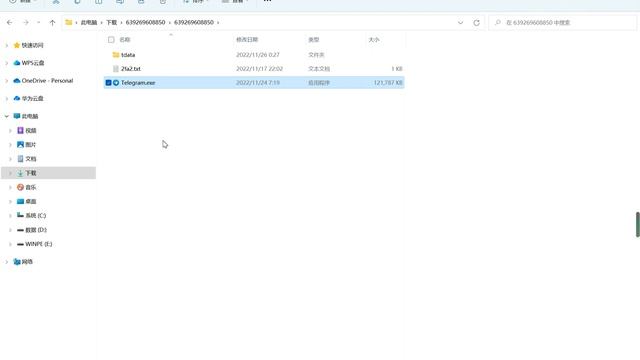Image resolution: width=640 pixels, height=360 pixels.
Task: Open breadcrumb chevron after 此电脑
Action: click(x=101, y=22)
